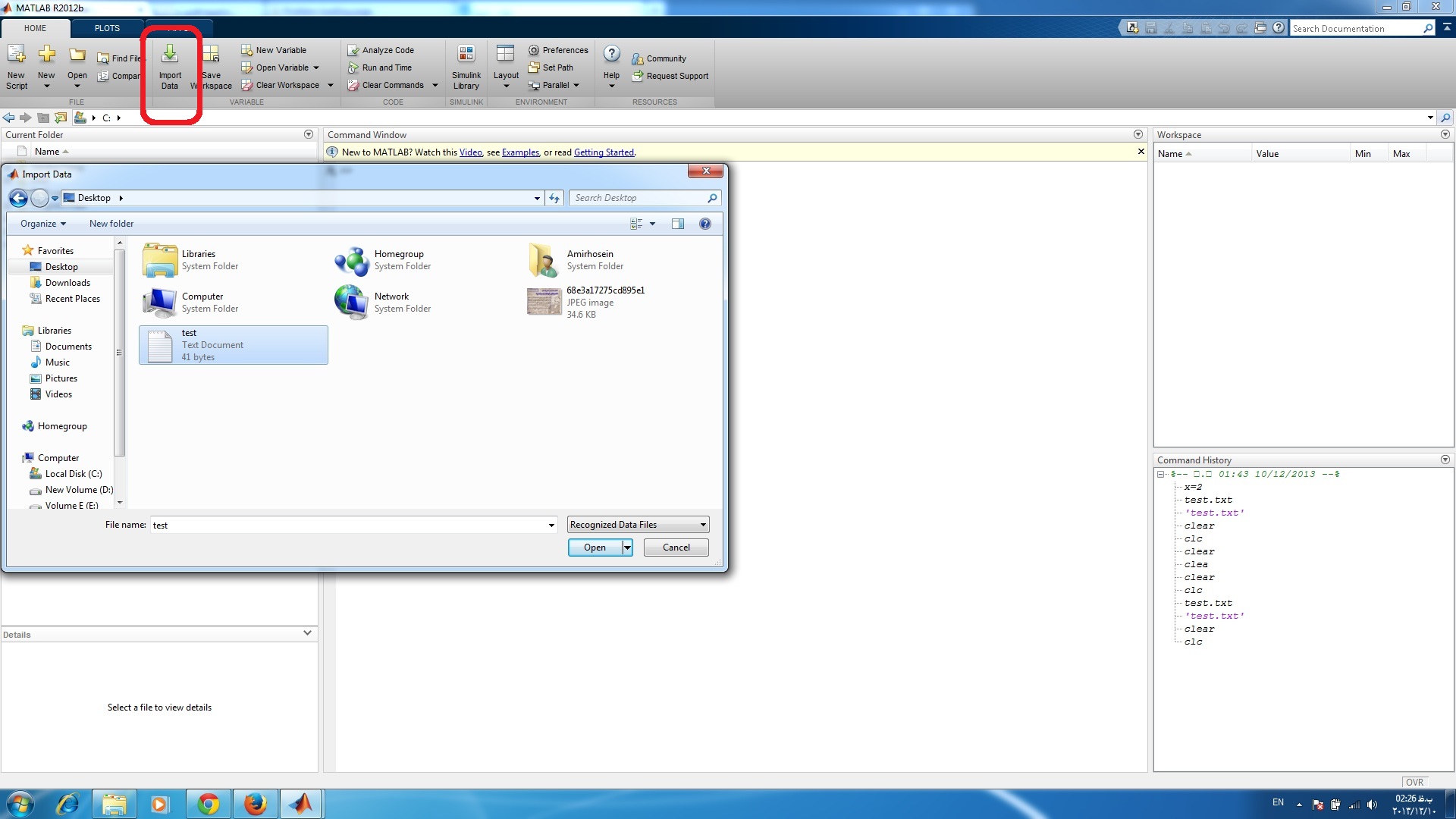Select Downloads in the Favorites tree

point(67,283)
